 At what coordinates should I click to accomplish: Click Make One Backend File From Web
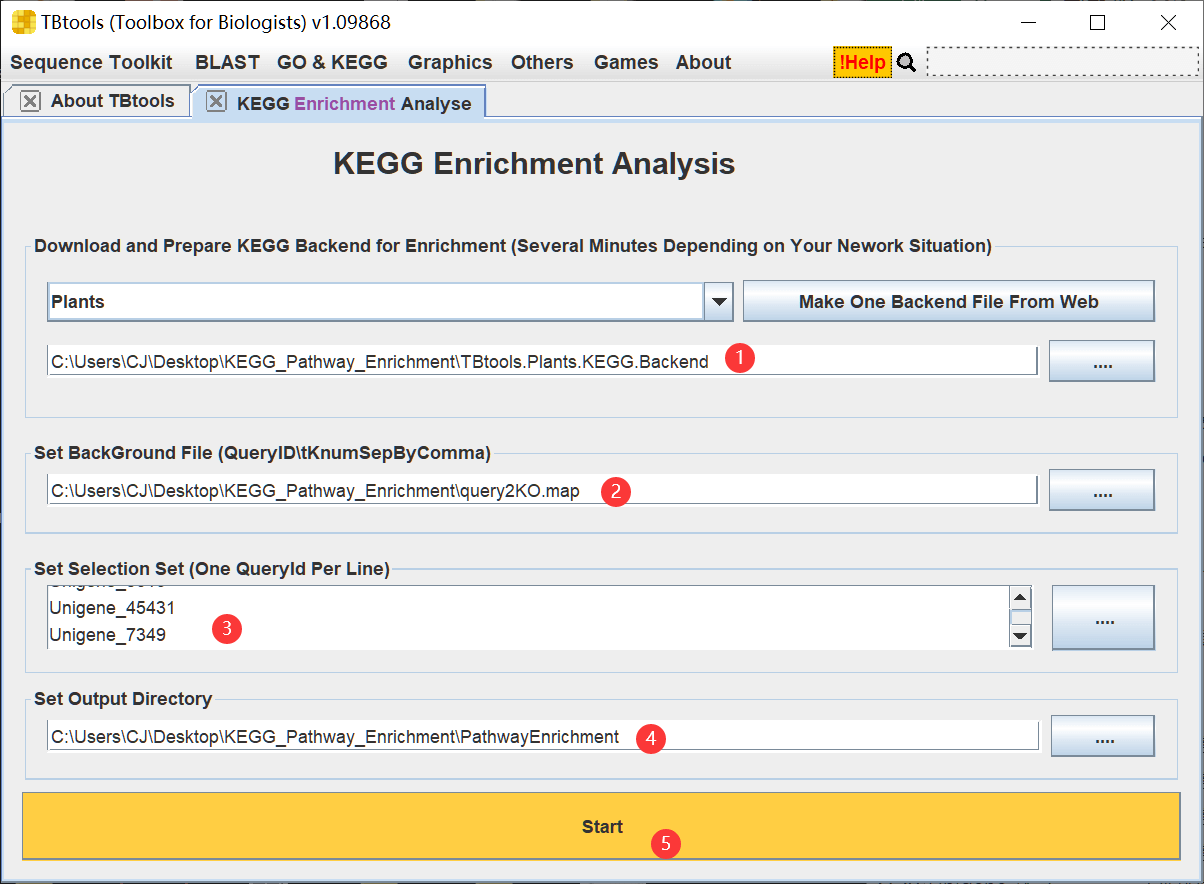tap(948, 301)
